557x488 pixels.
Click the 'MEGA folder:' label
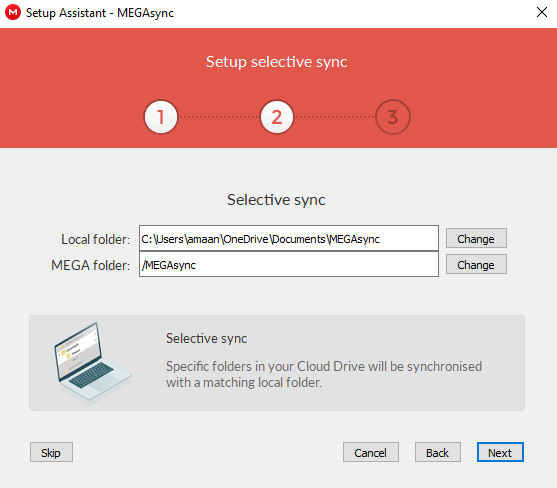tap(91, 265)
